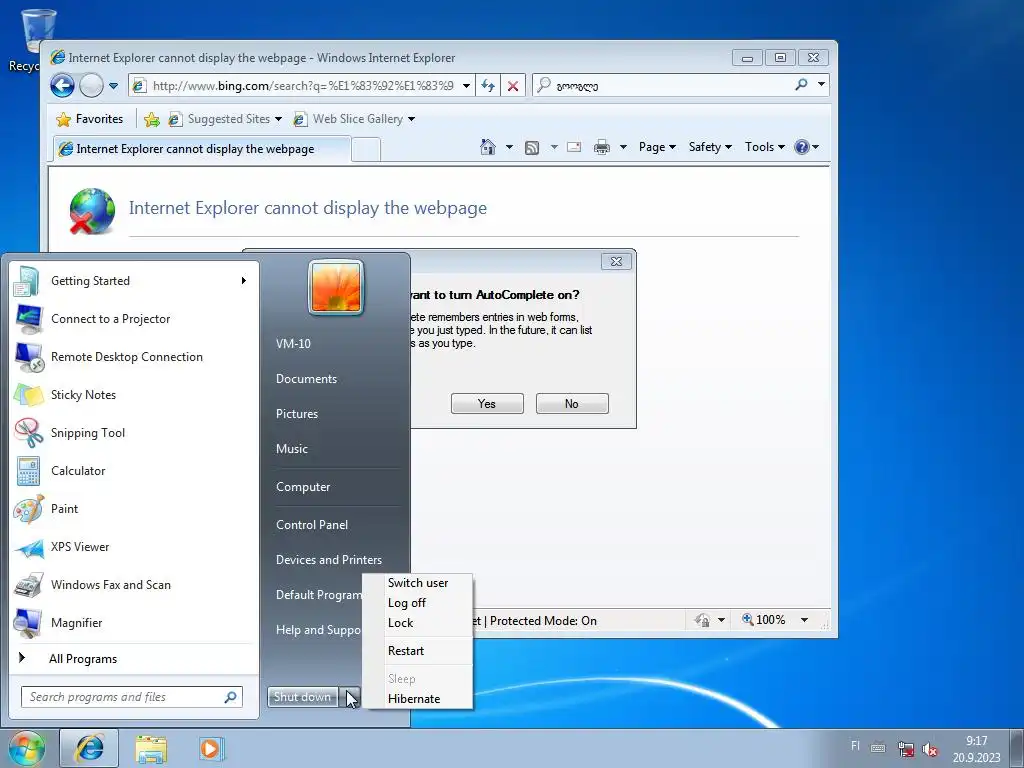Expand Web Slice Gallery dropdown

click(x=411, y=119)
